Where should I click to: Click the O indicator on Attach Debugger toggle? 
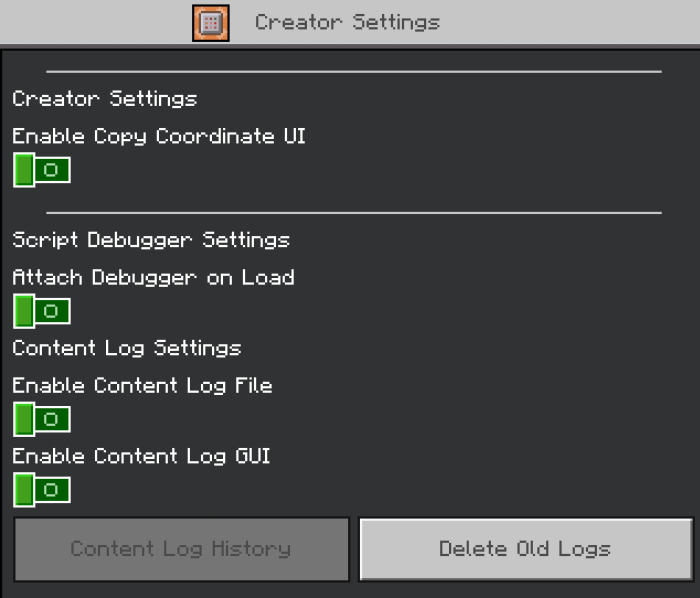(52, 311)
